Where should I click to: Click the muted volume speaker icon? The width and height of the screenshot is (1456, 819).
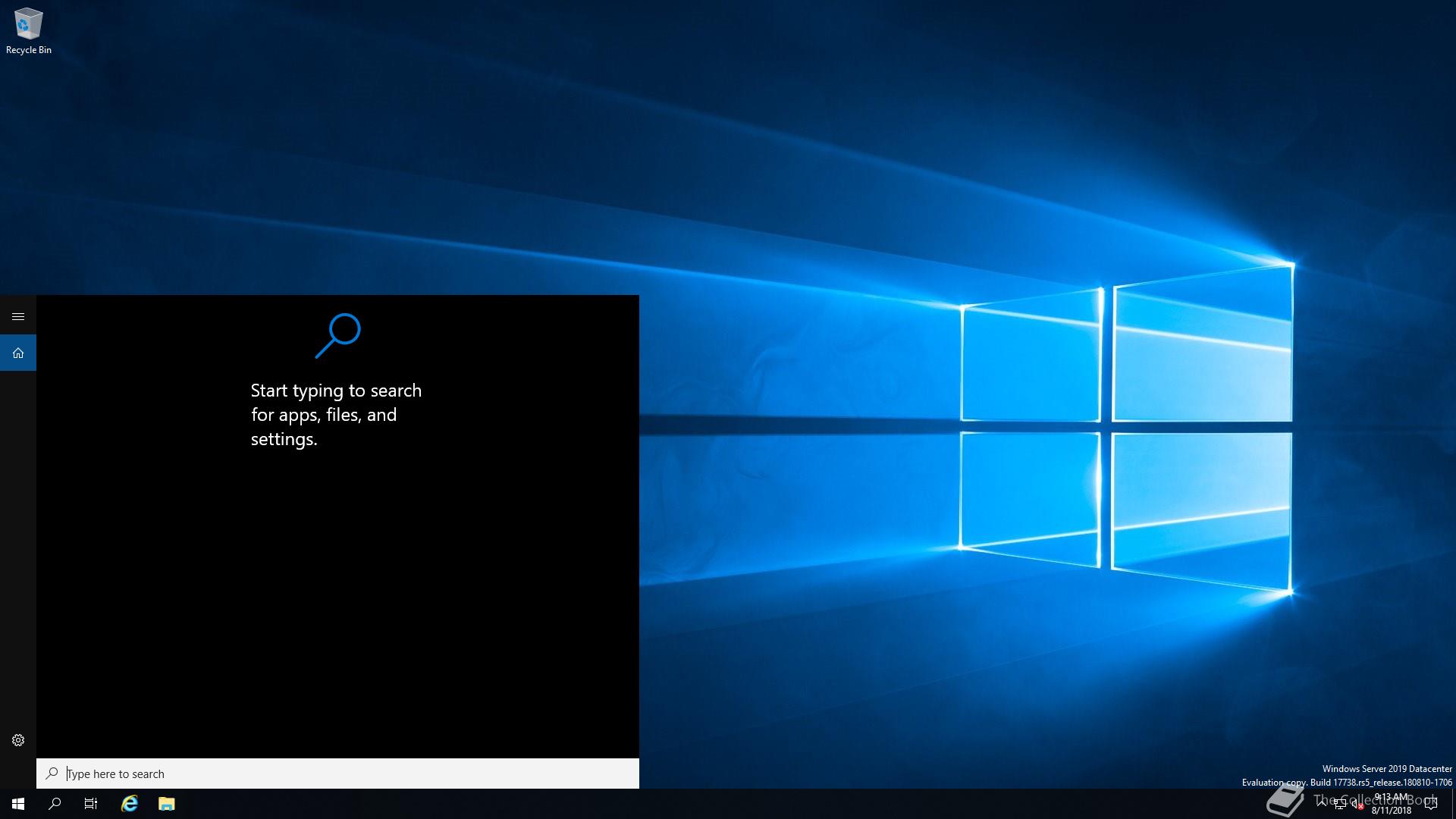(1357, 805)
